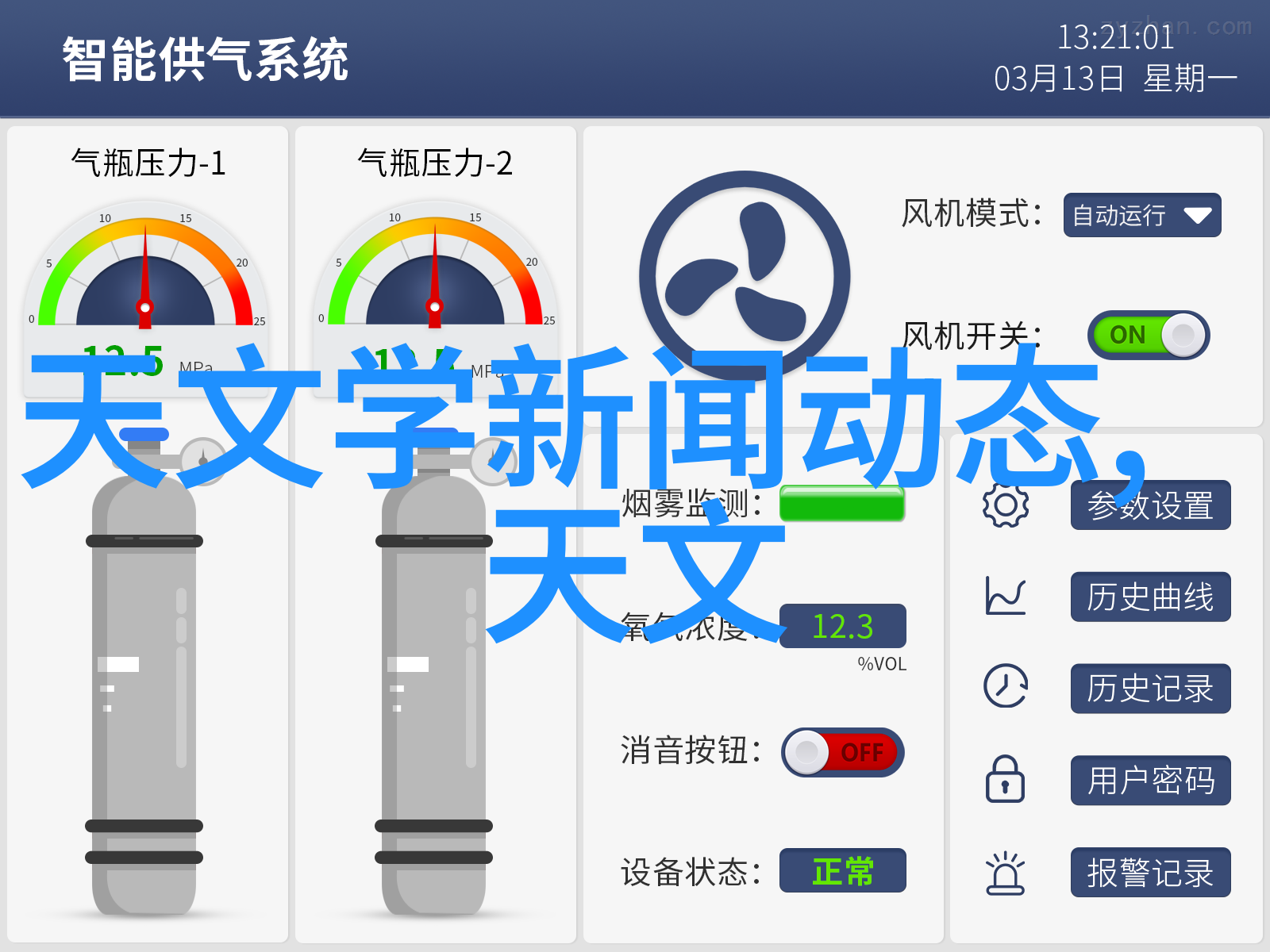Image resolution: width=1270 pixels, height=952 pixels.
Task: Turn off the 风机开关 ON toggle
Action: coord(1149,335)
